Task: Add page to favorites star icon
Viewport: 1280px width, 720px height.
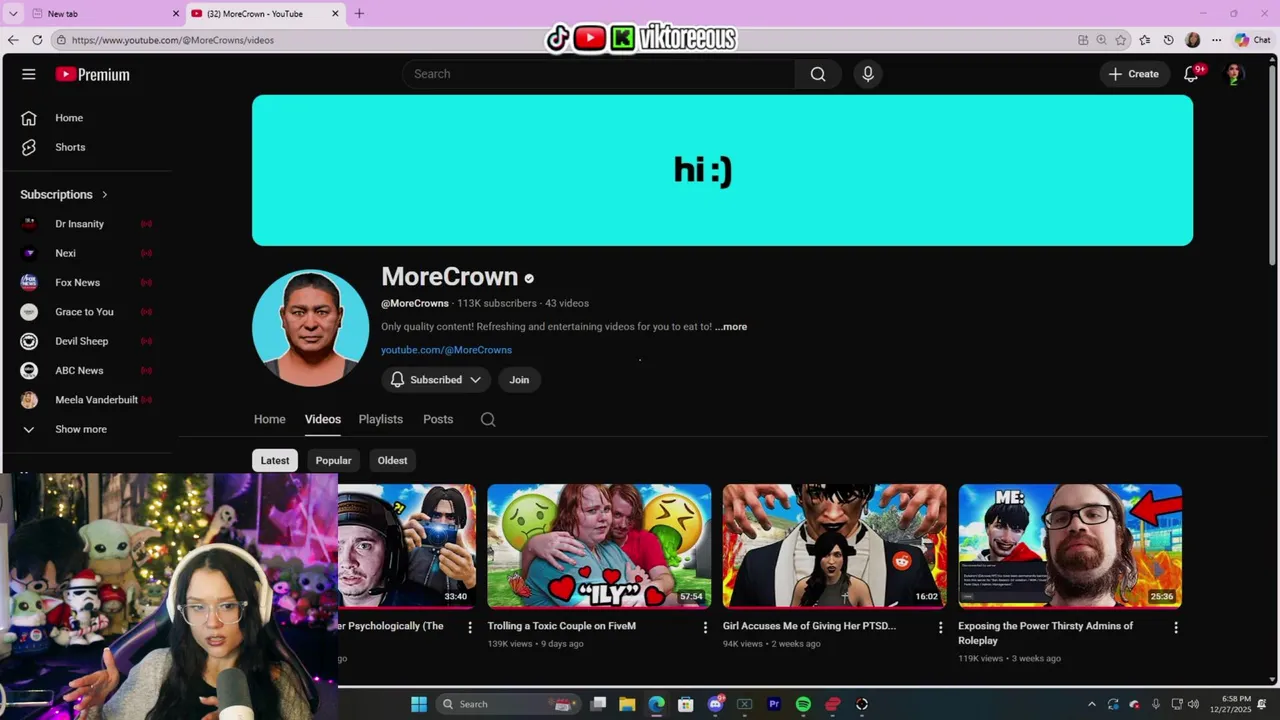Action: point(1121,40)
